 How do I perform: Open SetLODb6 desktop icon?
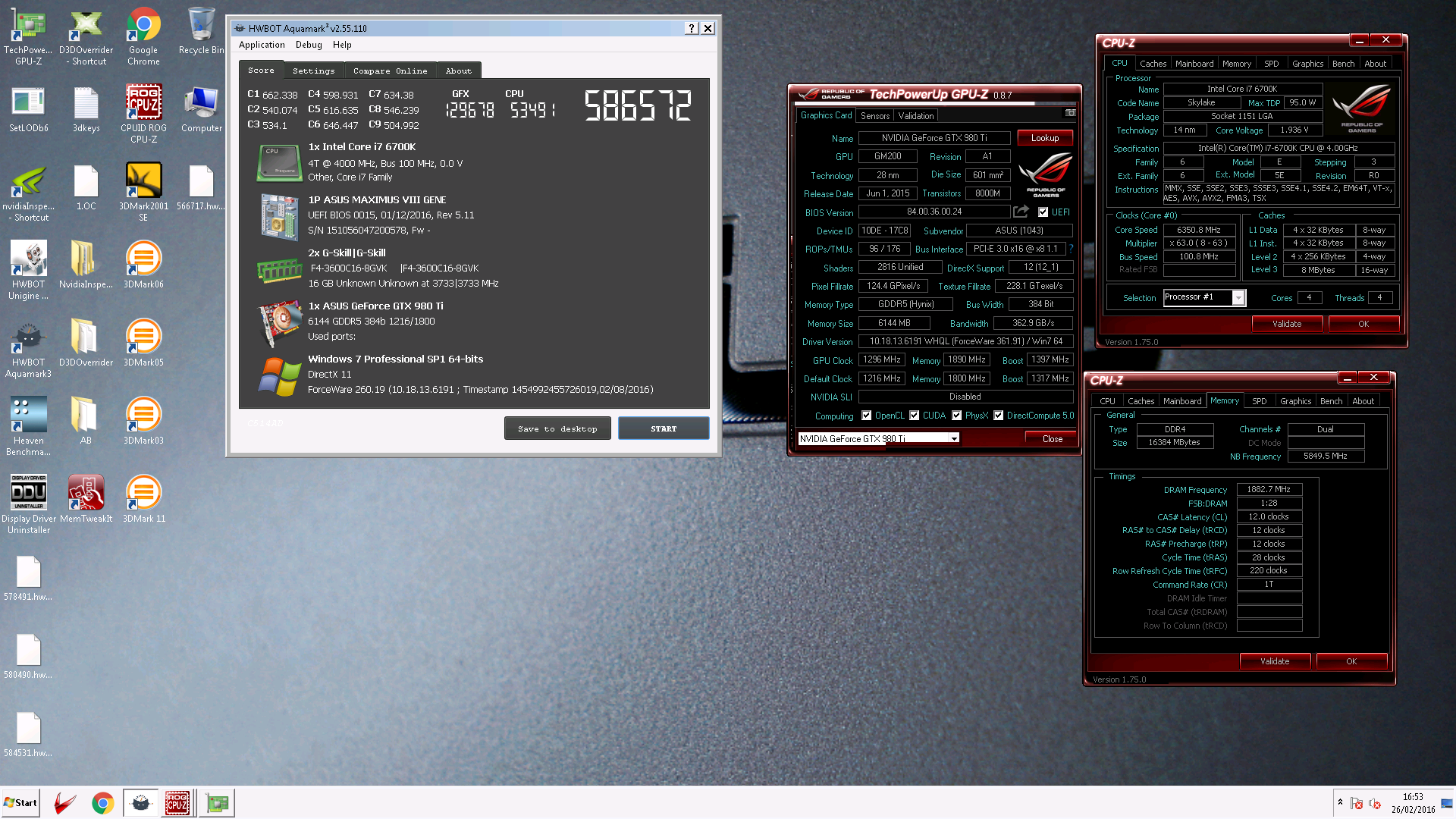tap(28, 109)
